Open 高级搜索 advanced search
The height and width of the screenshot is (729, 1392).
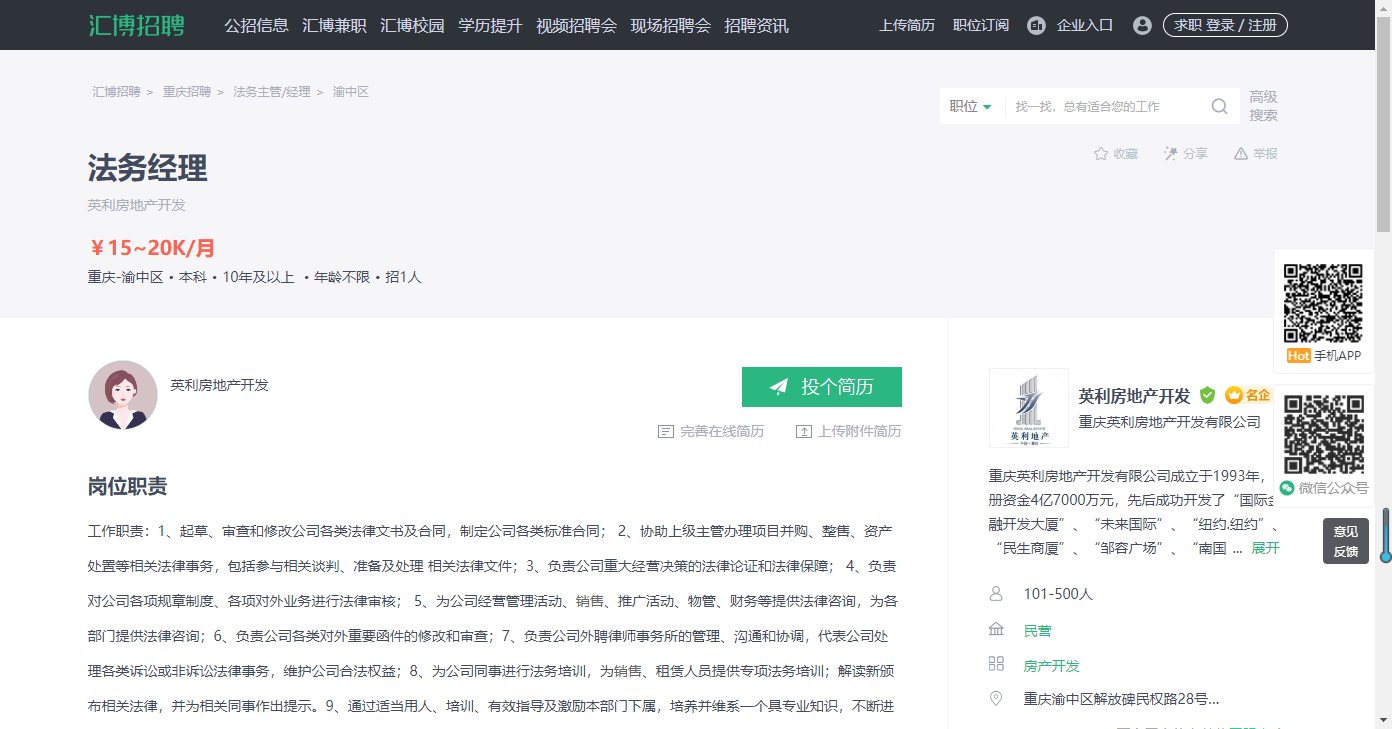point(1263,106)
